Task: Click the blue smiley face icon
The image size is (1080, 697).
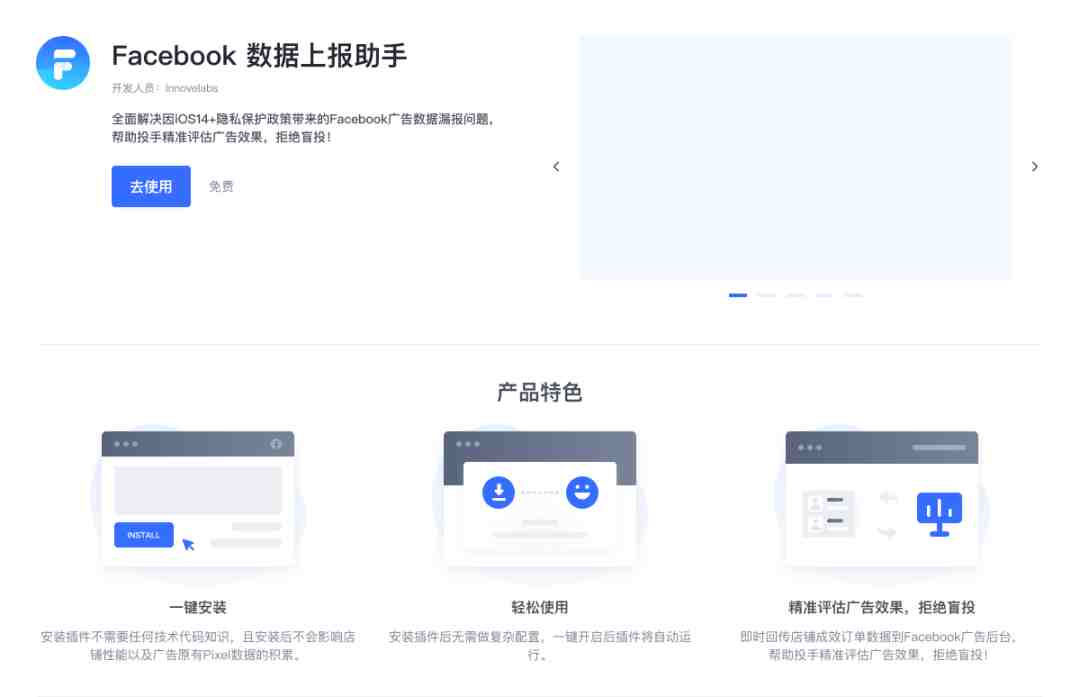Action: tap(582, 492)
